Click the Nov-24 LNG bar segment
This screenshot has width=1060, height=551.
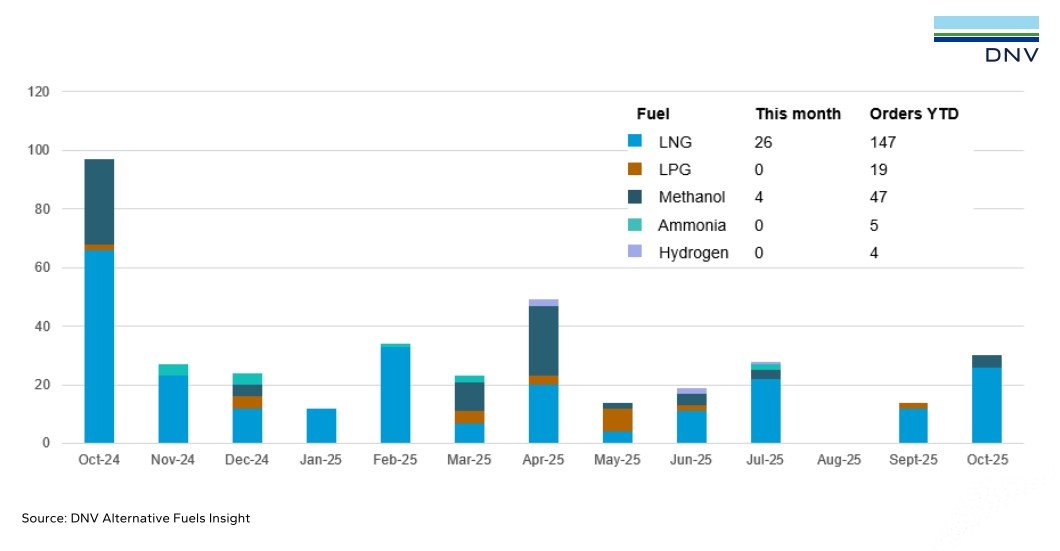coord(173,409)
